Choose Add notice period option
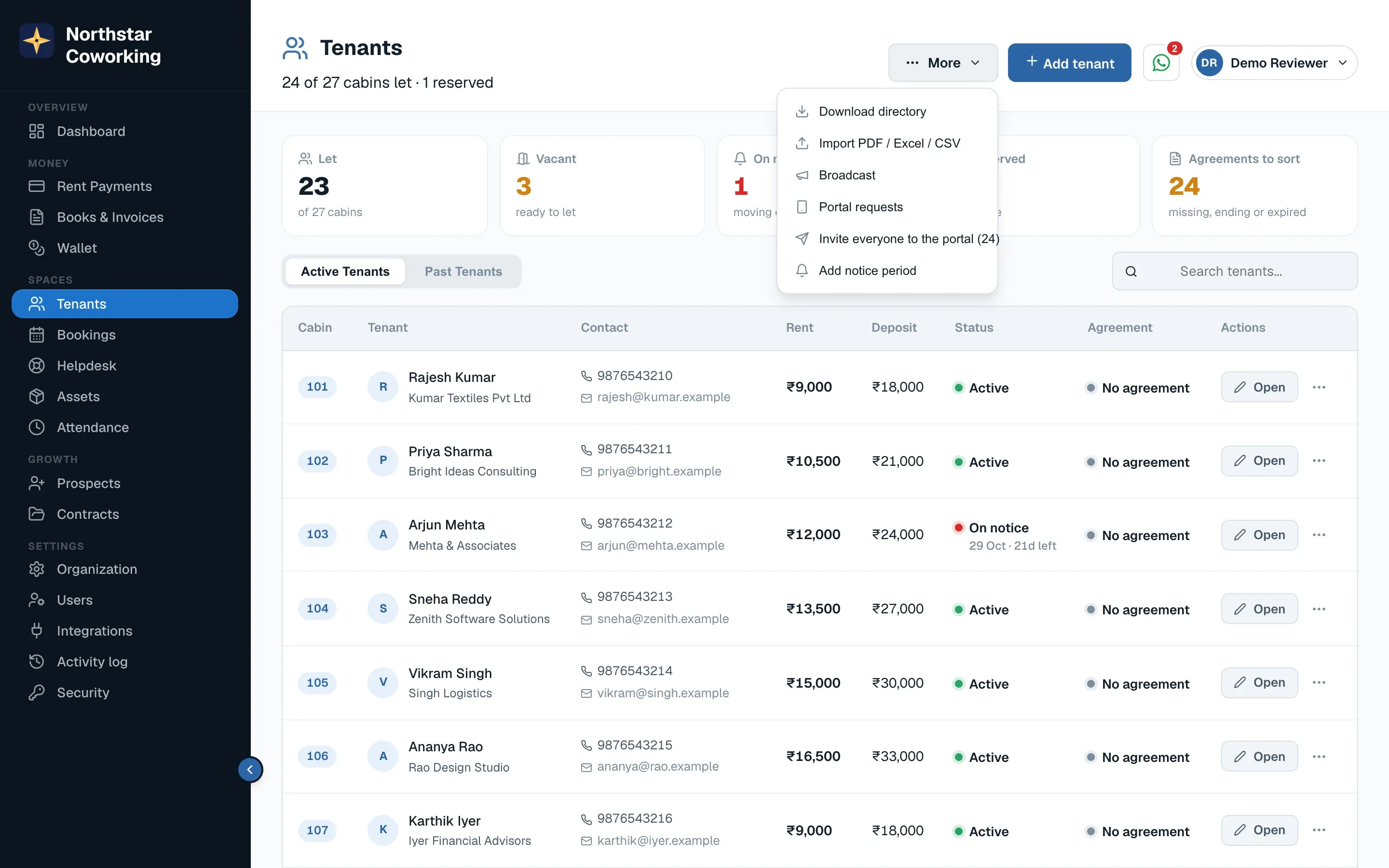This screenshot has width=1389, height=868. [887, 271]
